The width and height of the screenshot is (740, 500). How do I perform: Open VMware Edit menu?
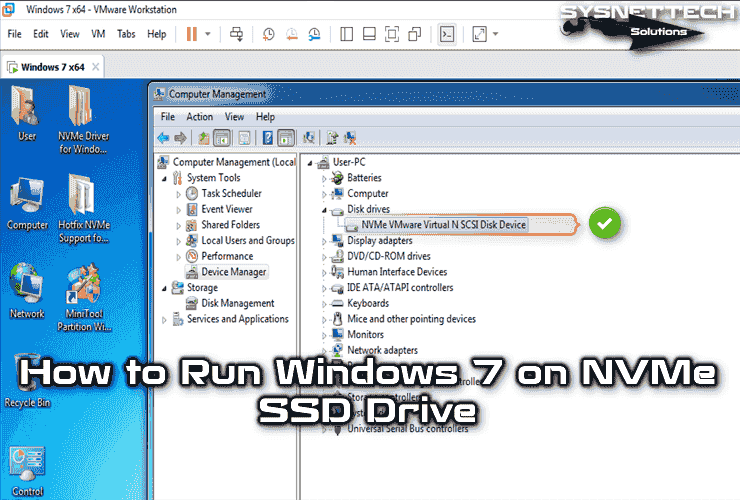coord(41,34)
